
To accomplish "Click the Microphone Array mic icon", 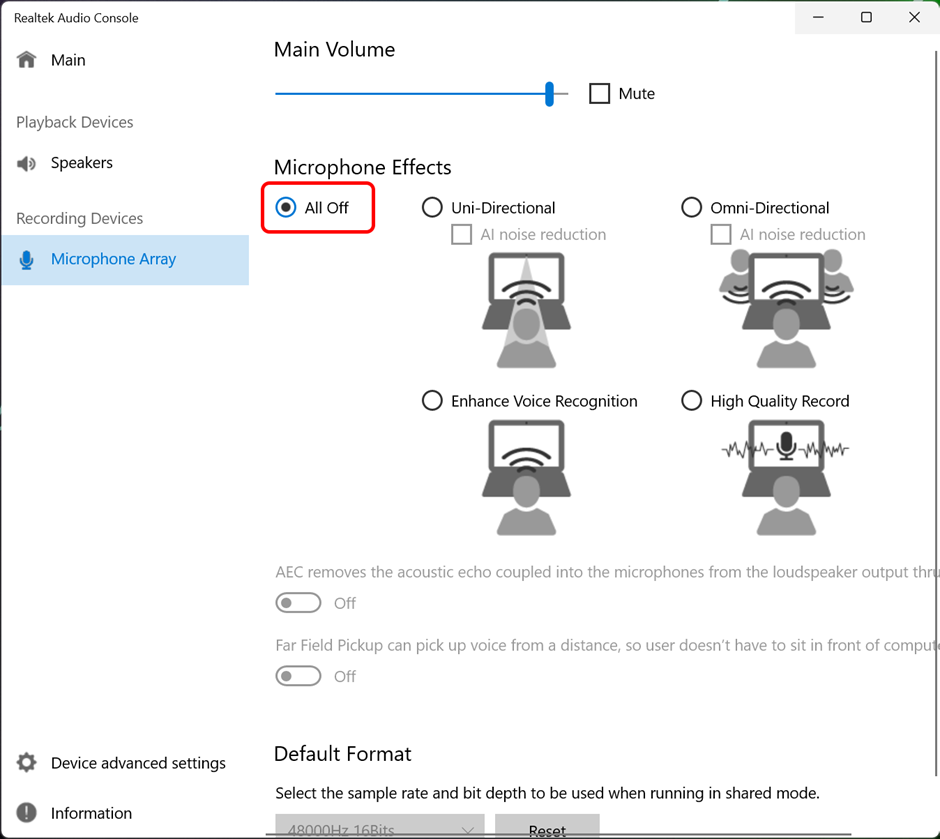I will (x=27, y=260).
